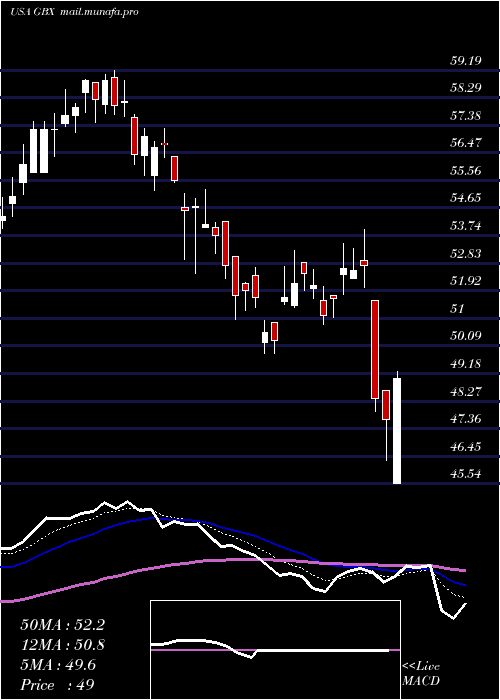Click the 12MA : 50.8 value
This screenshot has width=500, height=700.
[x=62, y=645]
